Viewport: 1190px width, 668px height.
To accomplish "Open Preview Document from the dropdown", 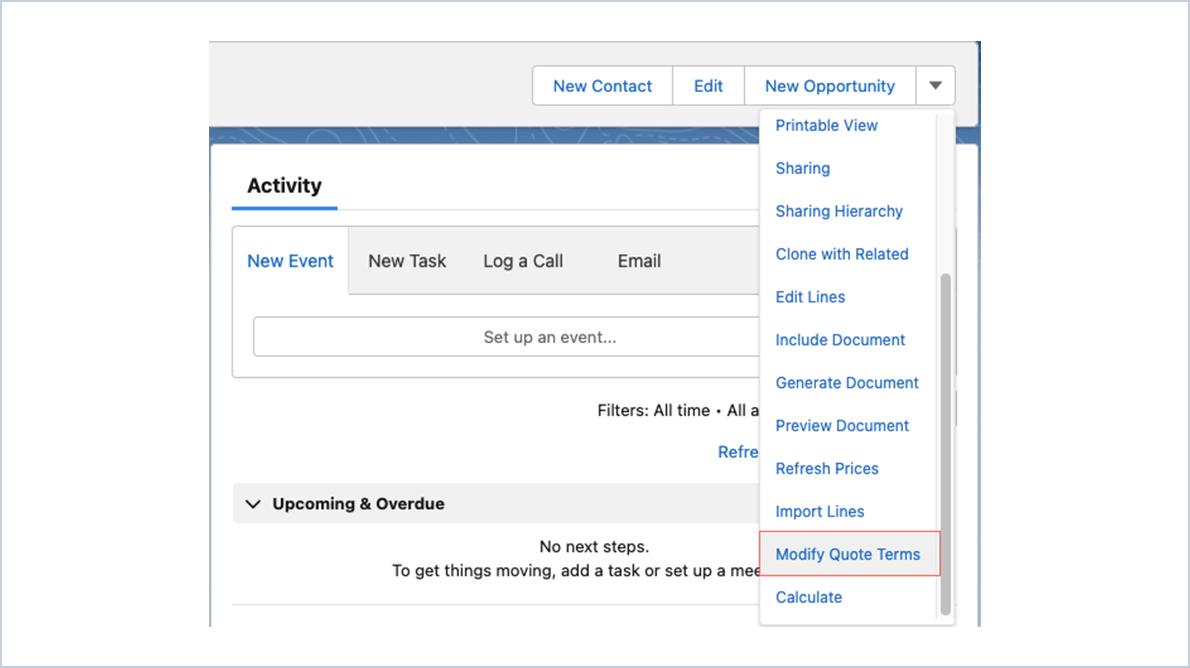I will 842,425.
